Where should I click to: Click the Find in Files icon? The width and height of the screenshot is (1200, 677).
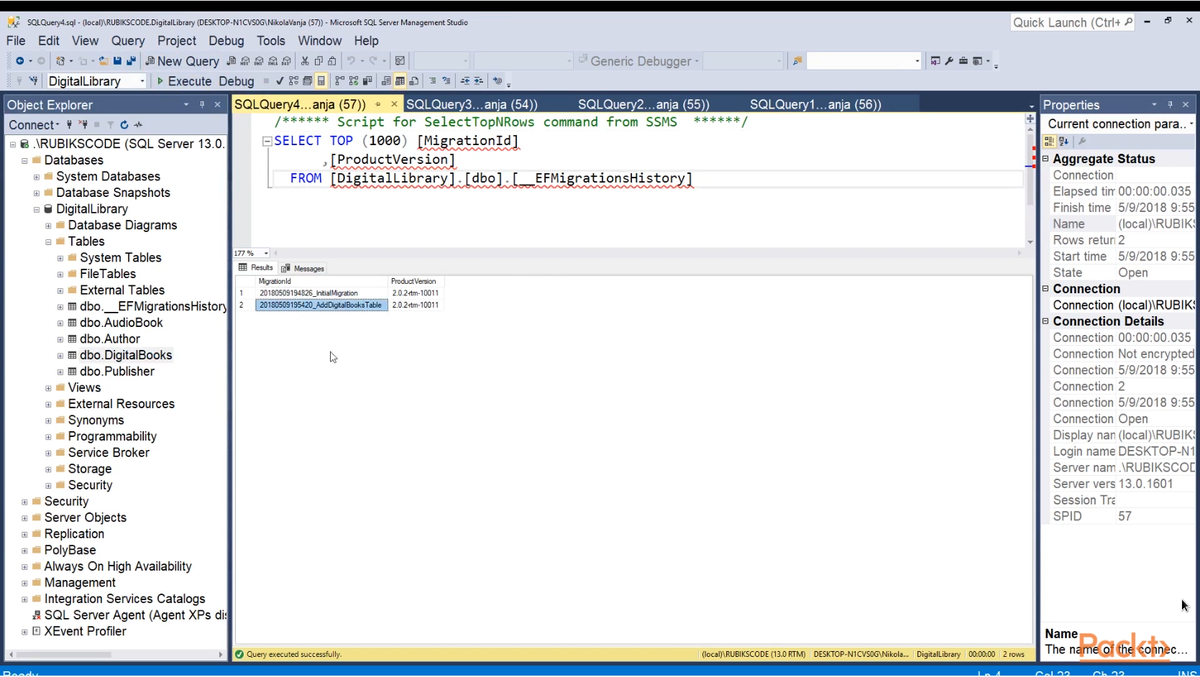tap(797, 61)
